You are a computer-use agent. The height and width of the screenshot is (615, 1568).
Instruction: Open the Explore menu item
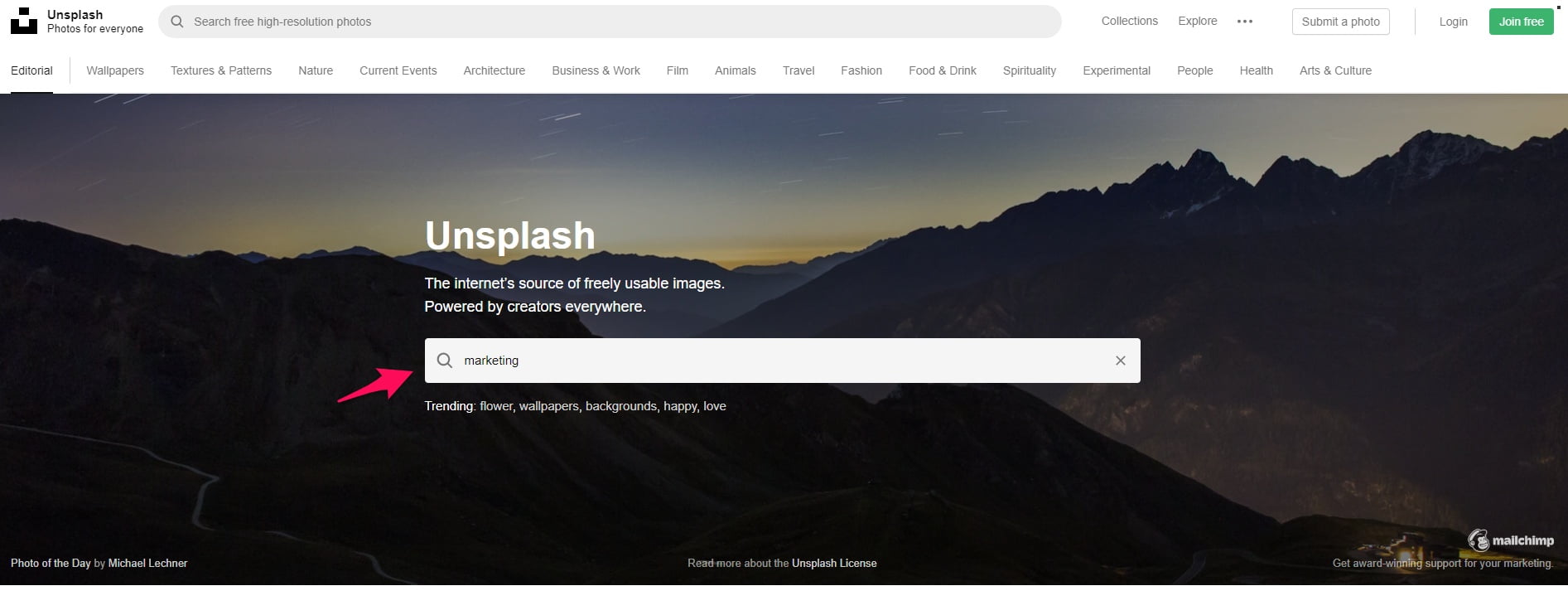tap(1197, 21)
